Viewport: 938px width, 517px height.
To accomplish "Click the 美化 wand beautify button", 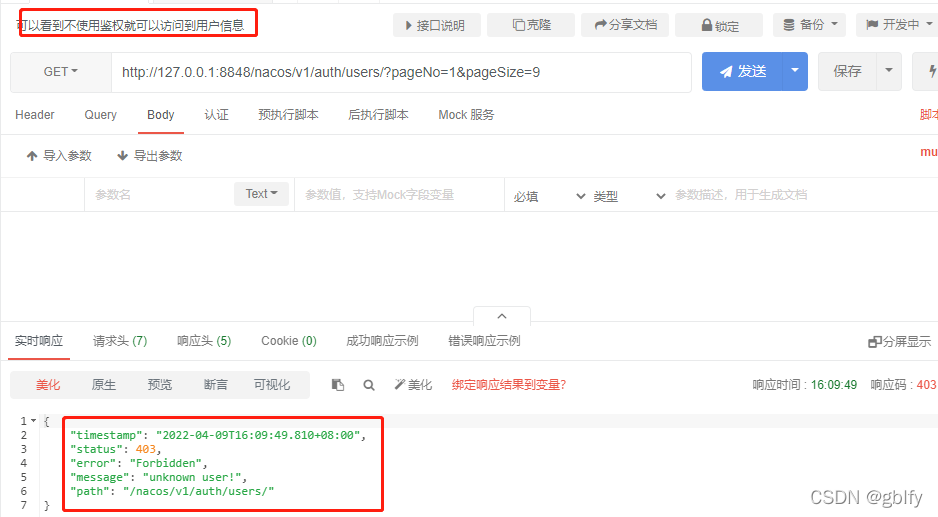I will click(x=413, y=385).
